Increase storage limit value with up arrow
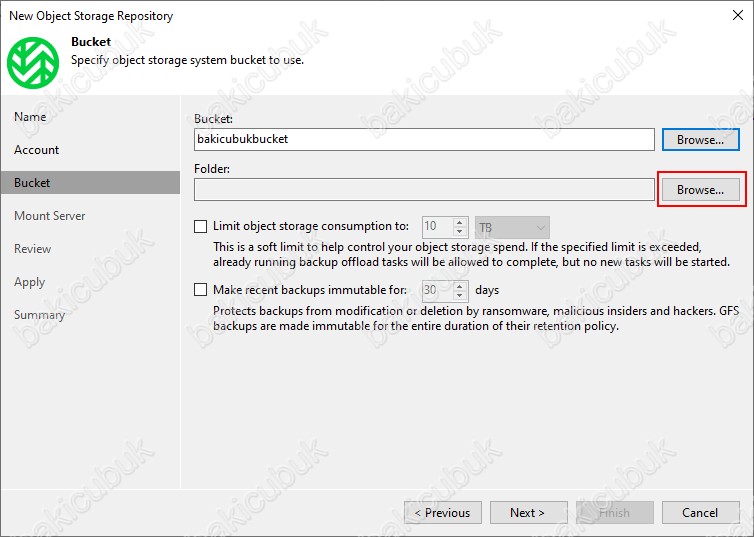This screenshot has height=537, width=754. [460, 222]
